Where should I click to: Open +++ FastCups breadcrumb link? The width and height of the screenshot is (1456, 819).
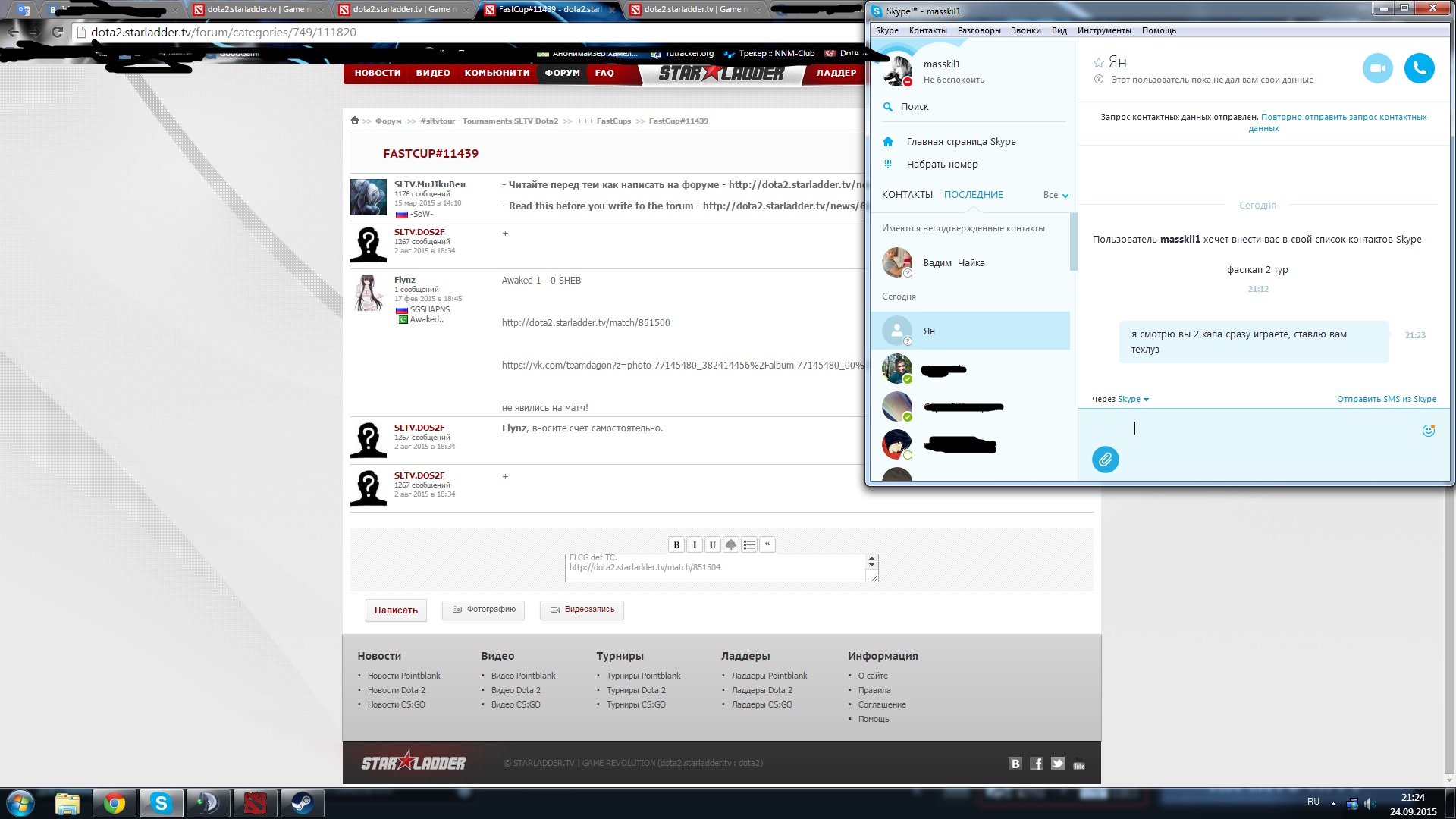[x=604, y=121]
